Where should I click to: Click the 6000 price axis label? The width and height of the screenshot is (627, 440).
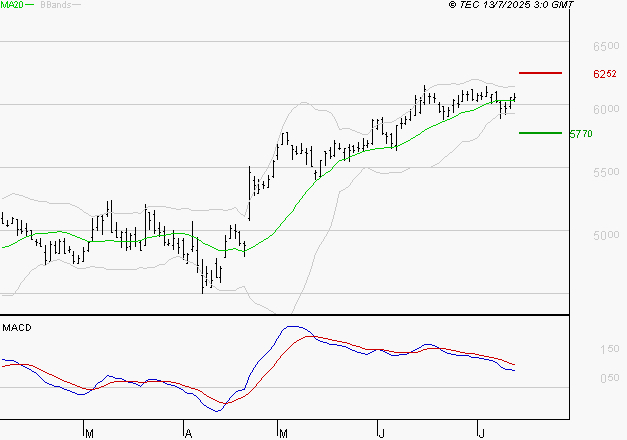coord(604,109)
